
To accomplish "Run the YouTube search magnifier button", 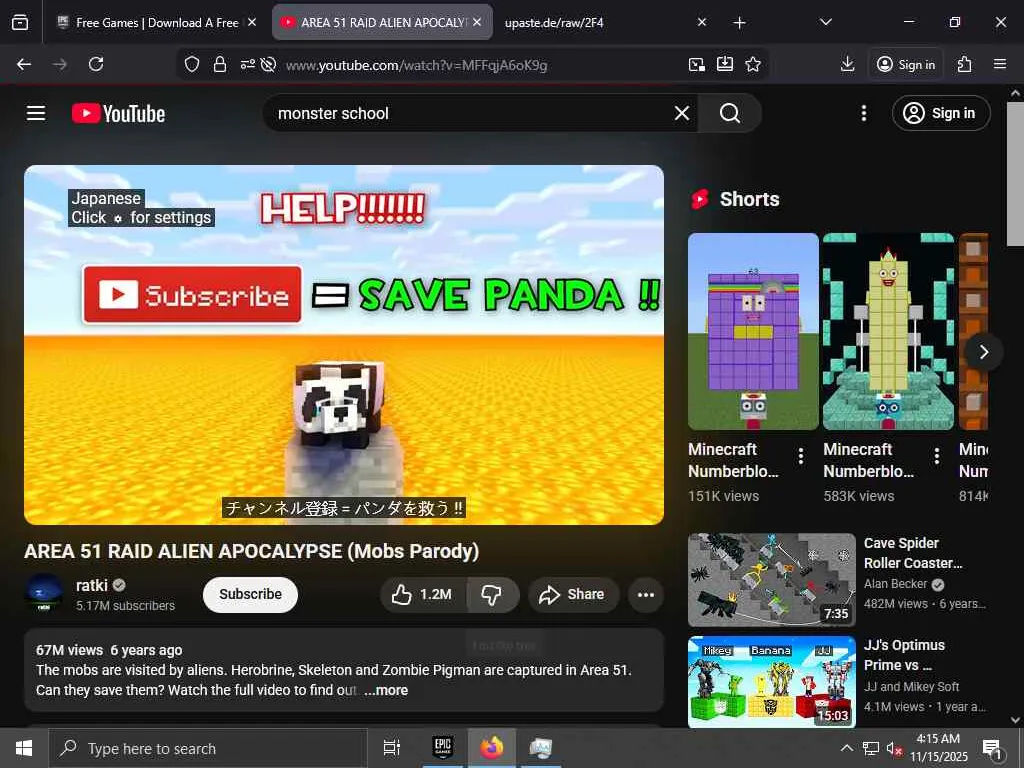I will pyautogui.click(x=729, y=113).
